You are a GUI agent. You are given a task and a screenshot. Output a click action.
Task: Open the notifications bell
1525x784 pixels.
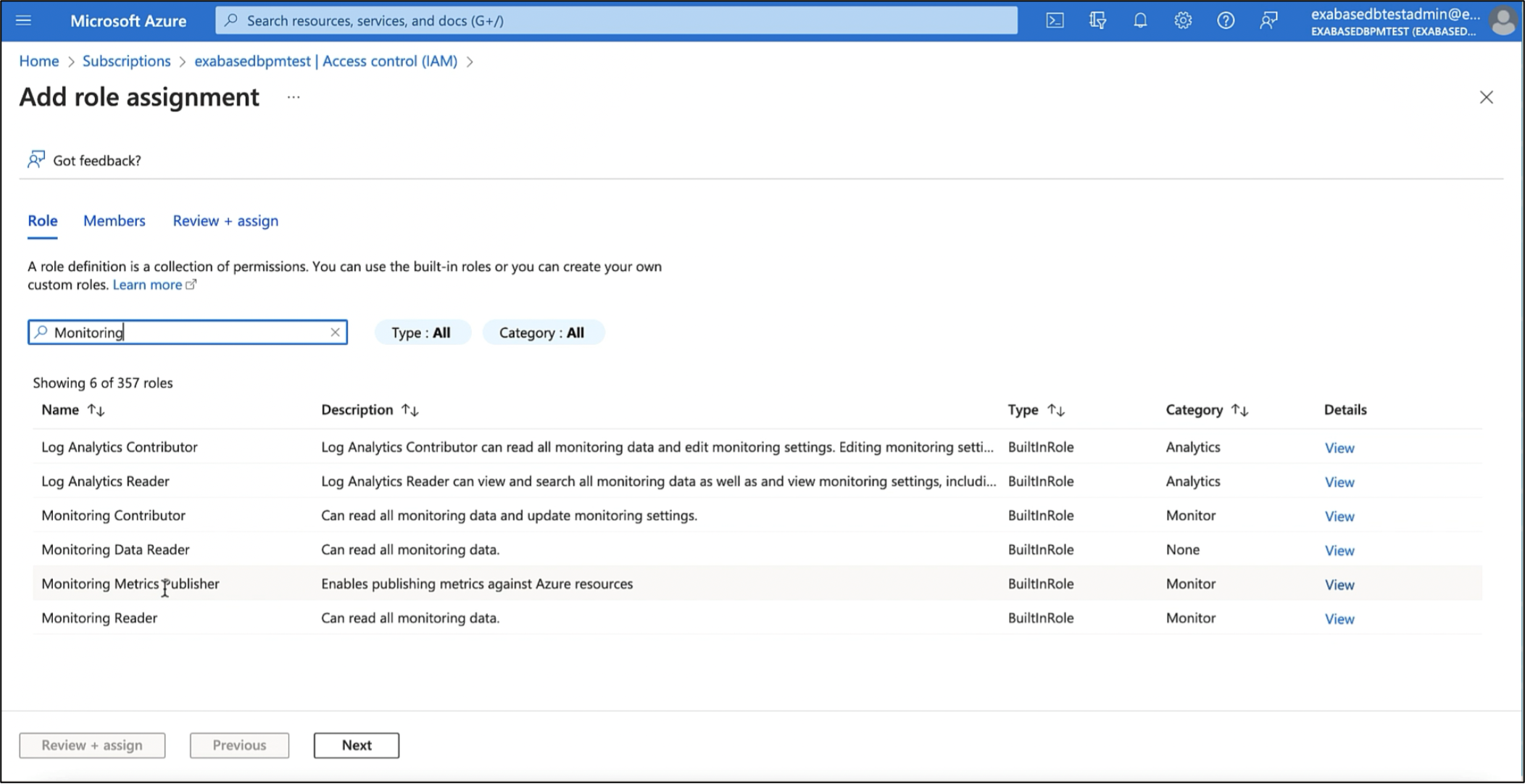[x=1139, y=20]
